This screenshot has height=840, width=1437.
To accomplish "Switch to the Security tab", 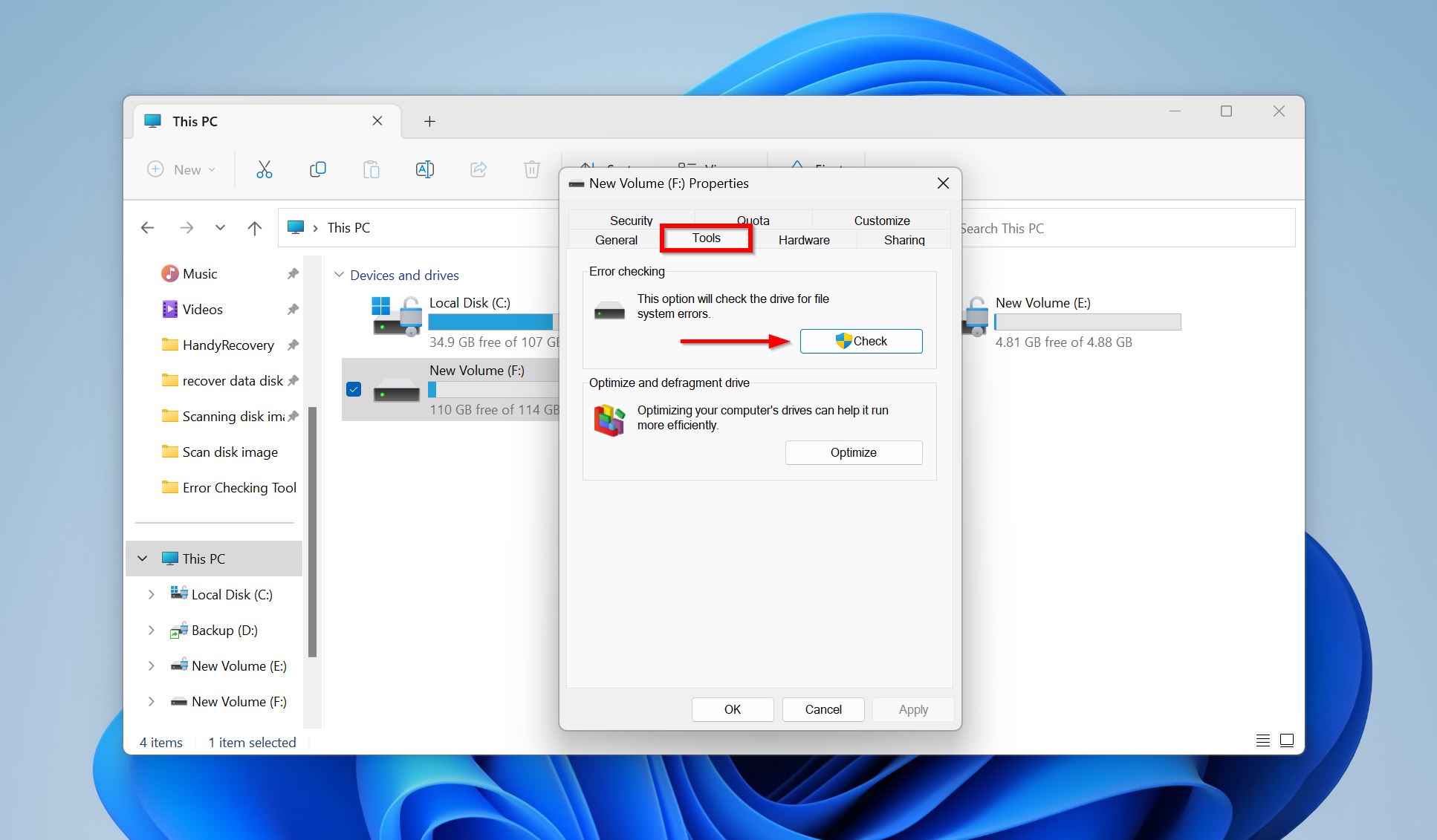I will click(631, 221).
